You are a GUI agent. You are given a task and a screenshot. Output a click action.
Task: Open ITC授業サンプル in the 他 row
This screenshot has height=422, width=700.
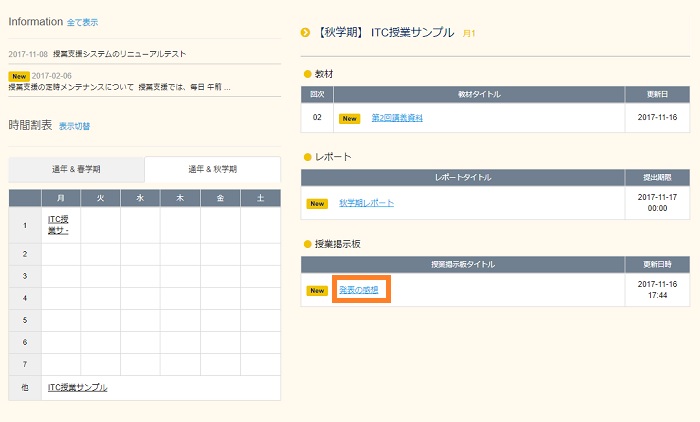point(78,387)
